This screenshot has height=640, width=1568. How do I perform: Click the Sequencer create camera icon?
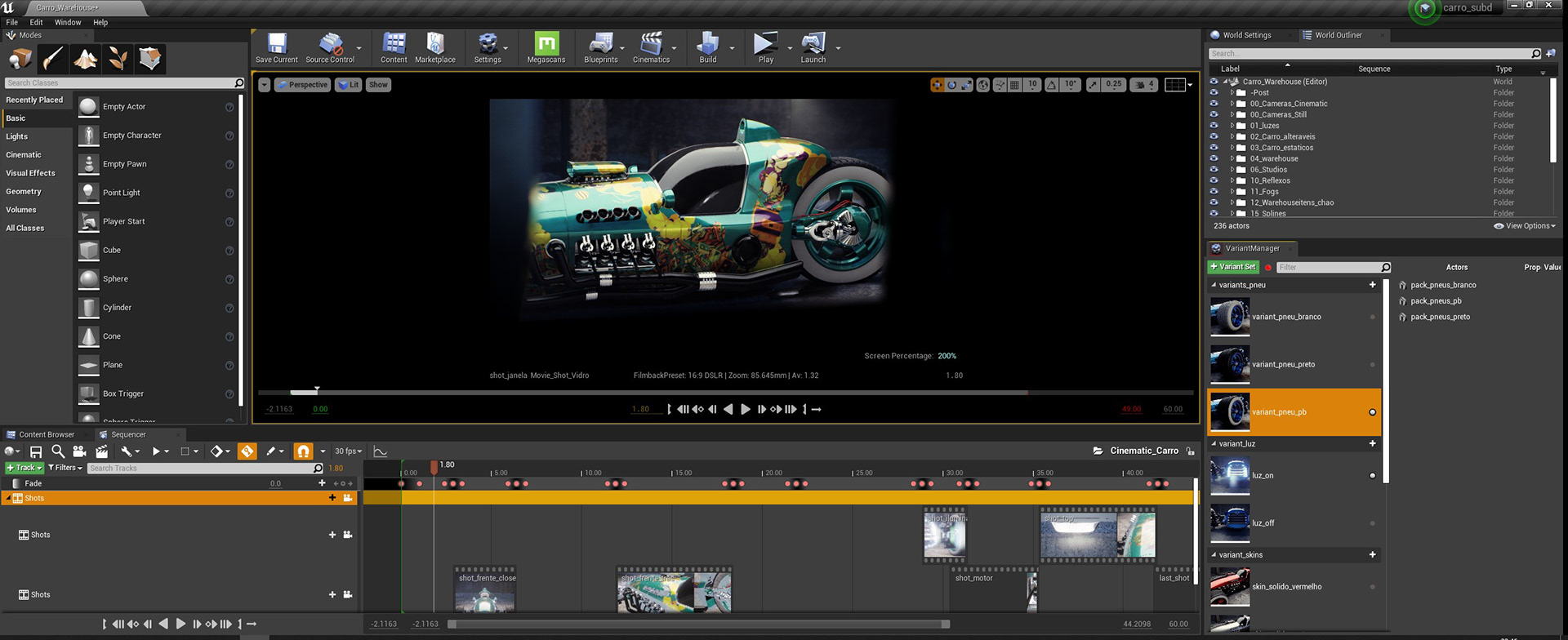pyautogui.click(x=79, y=451)
